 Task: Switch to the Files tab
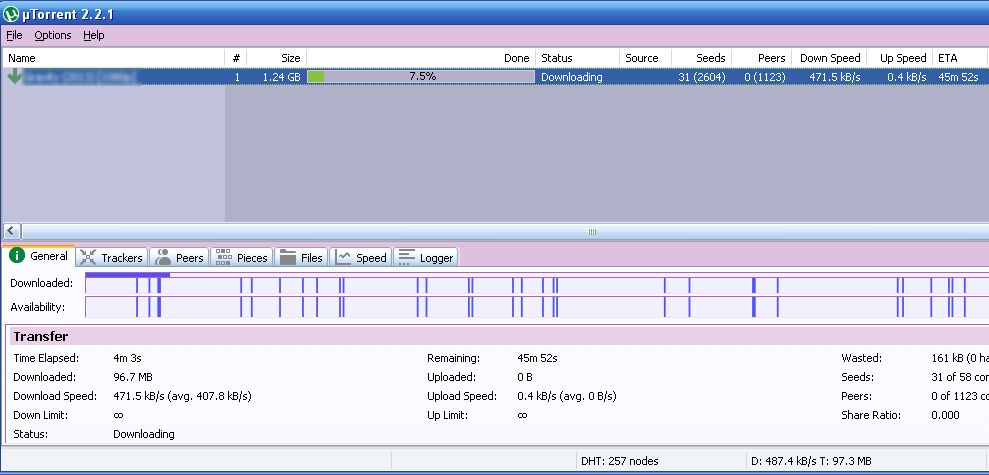click(301, 257)
